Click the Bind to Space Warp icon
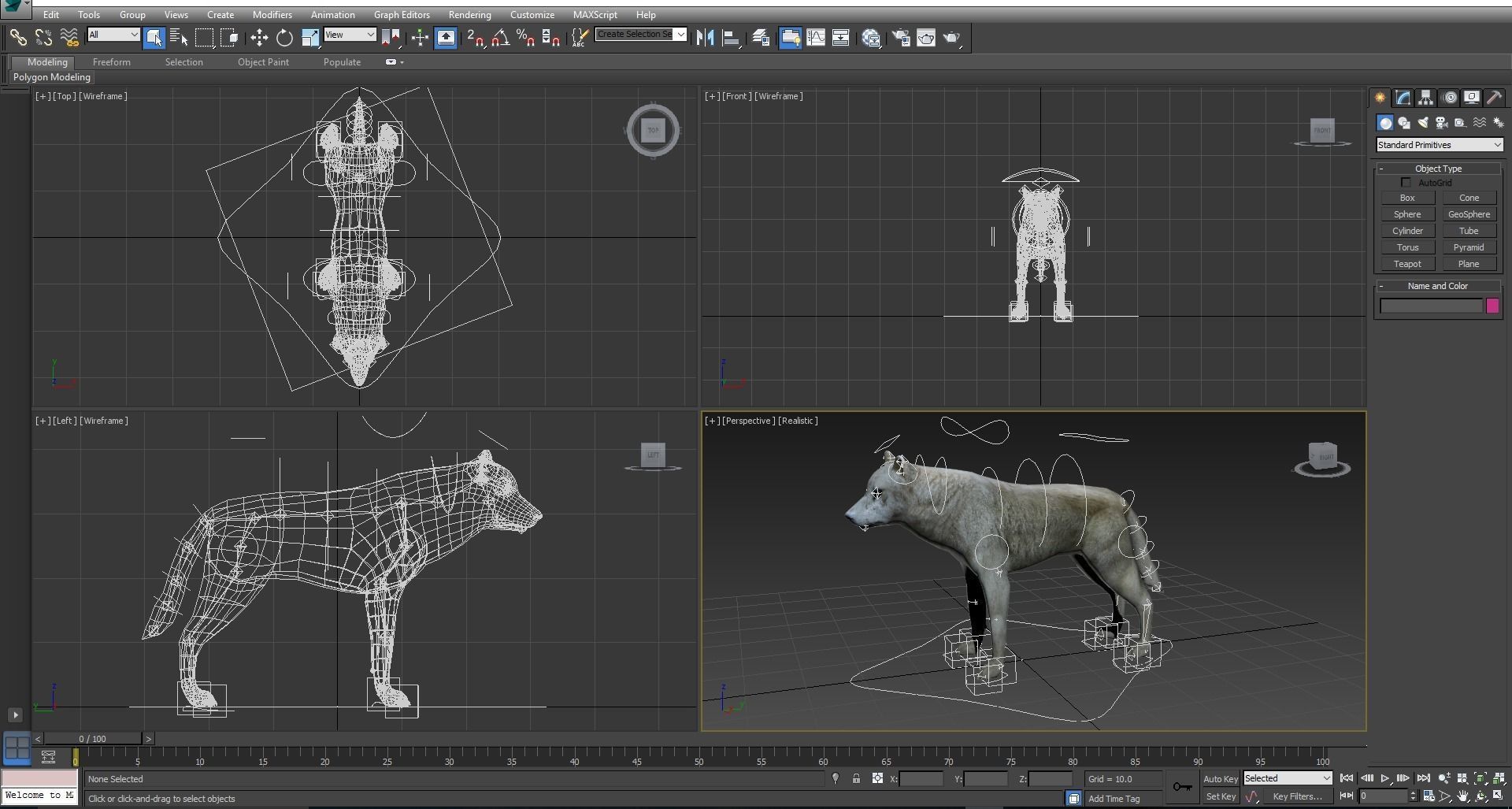 pos(69,37)
